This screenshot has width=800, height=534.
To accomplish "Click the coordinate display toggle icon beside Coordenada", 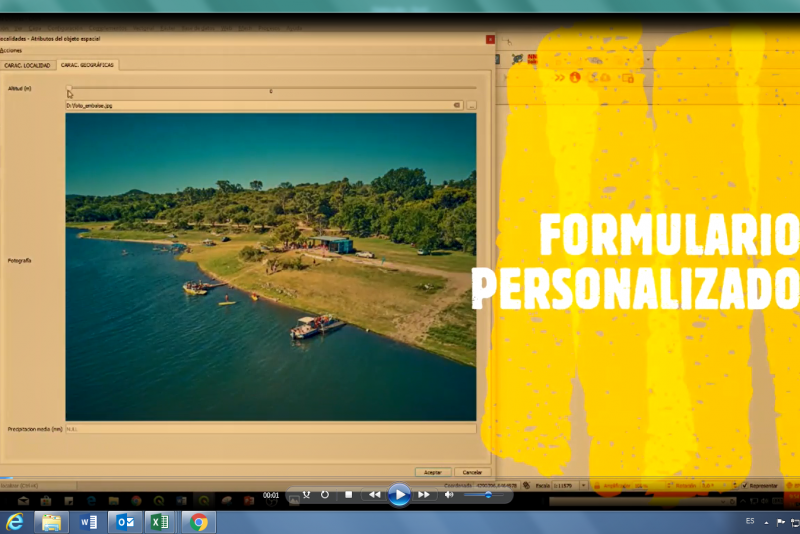I will [527, 486].
